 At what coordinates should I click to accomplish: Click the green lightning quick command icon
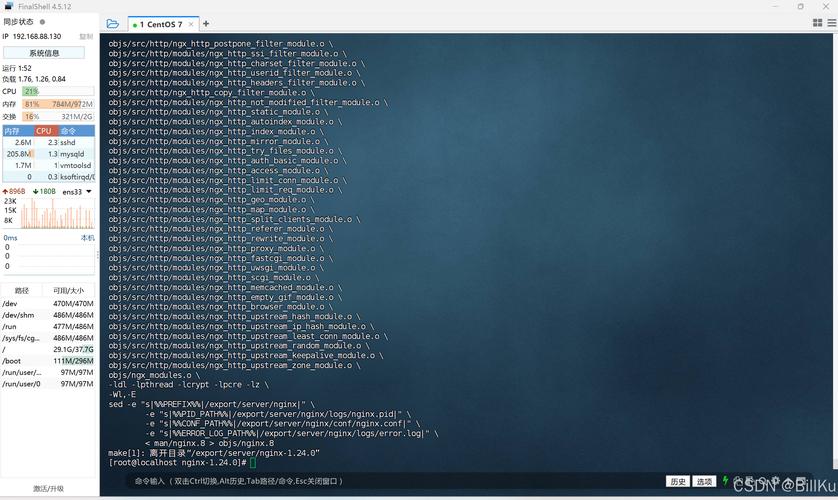point(725,481)
